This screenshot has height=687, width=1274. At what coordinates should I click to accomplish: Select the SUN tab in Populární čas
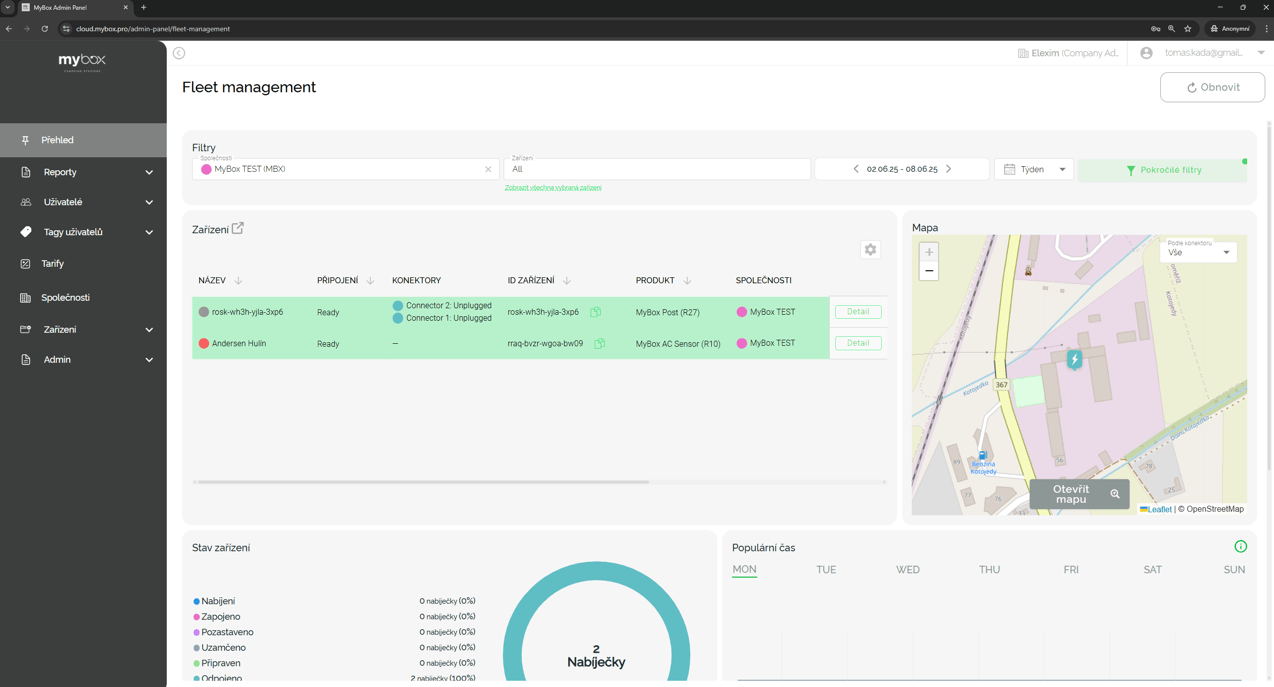1235,570
